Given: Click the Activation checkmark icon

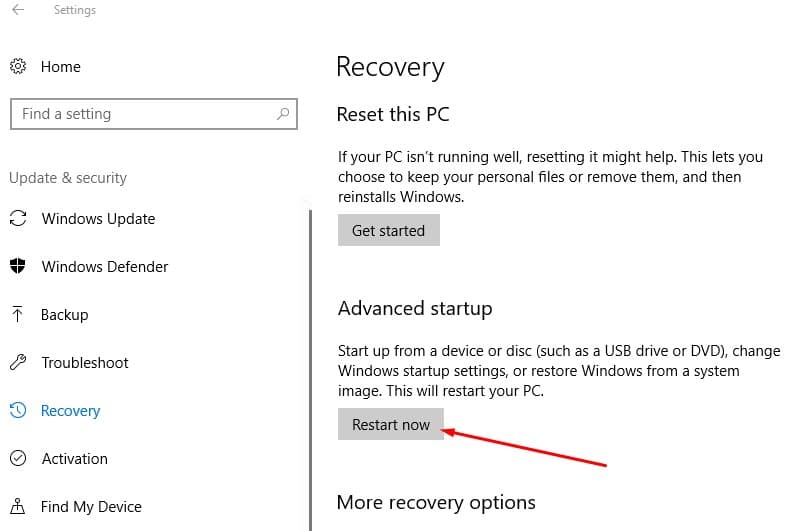Looking at the screenshot, I should click(18, 459).
